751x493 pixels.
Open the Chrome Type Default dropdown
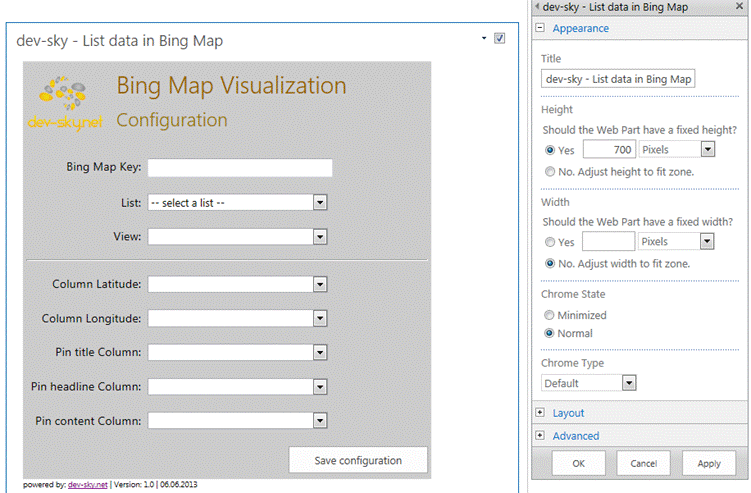point(589,383)
